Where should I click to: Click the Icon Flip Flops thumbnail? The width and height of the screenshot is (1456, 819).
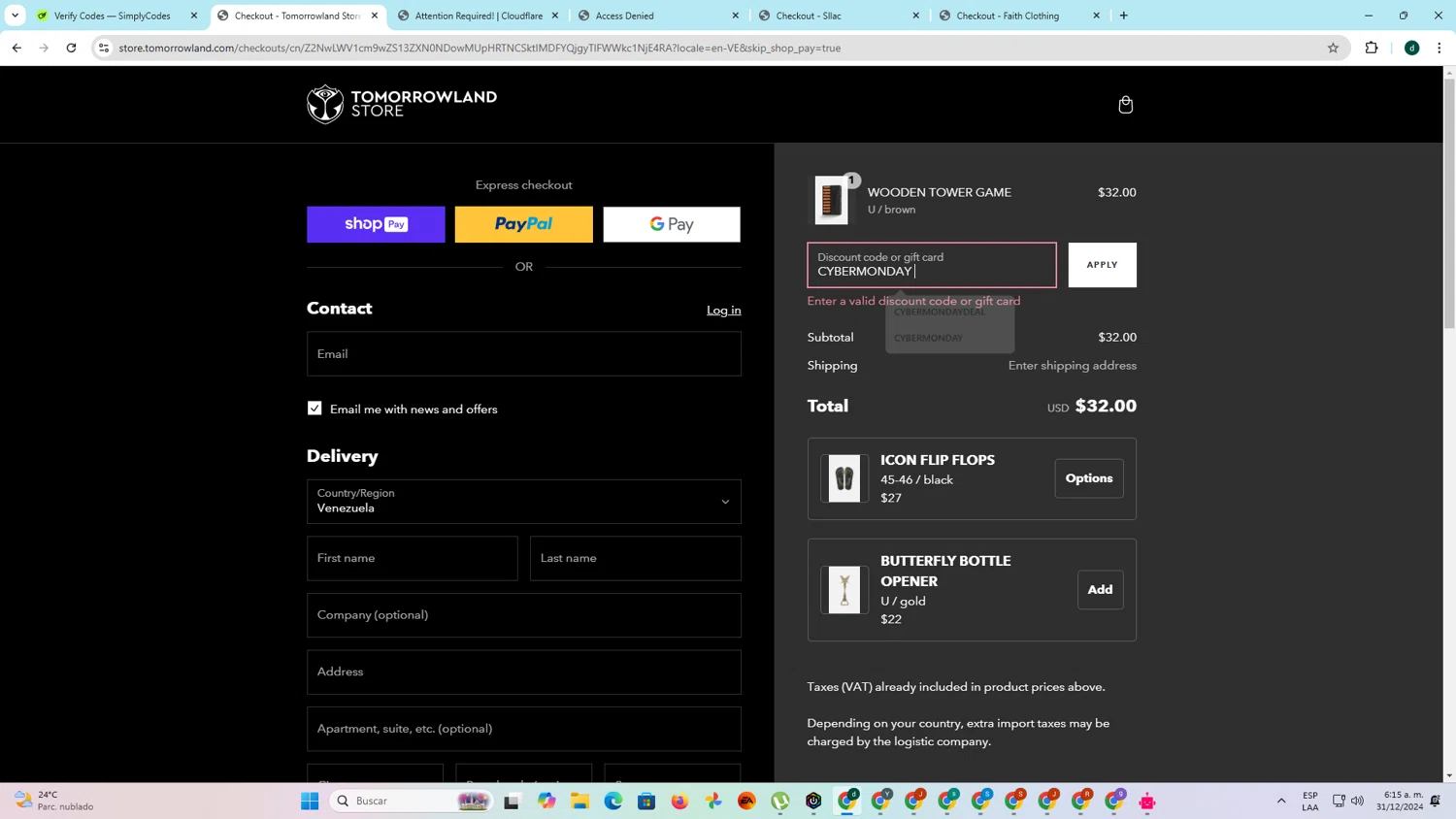pyautogui.click(x=844, y=478)
